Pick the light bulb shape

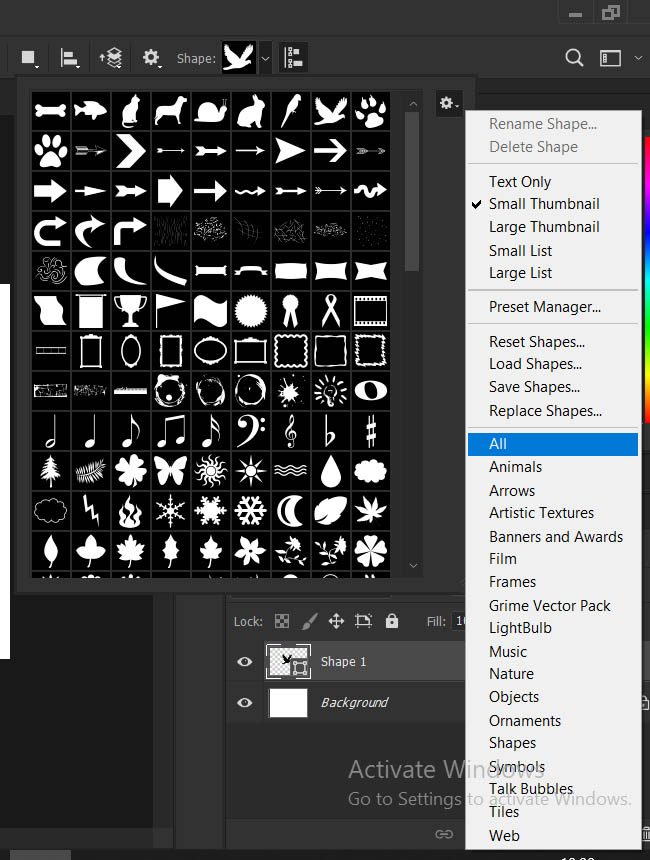331,391
